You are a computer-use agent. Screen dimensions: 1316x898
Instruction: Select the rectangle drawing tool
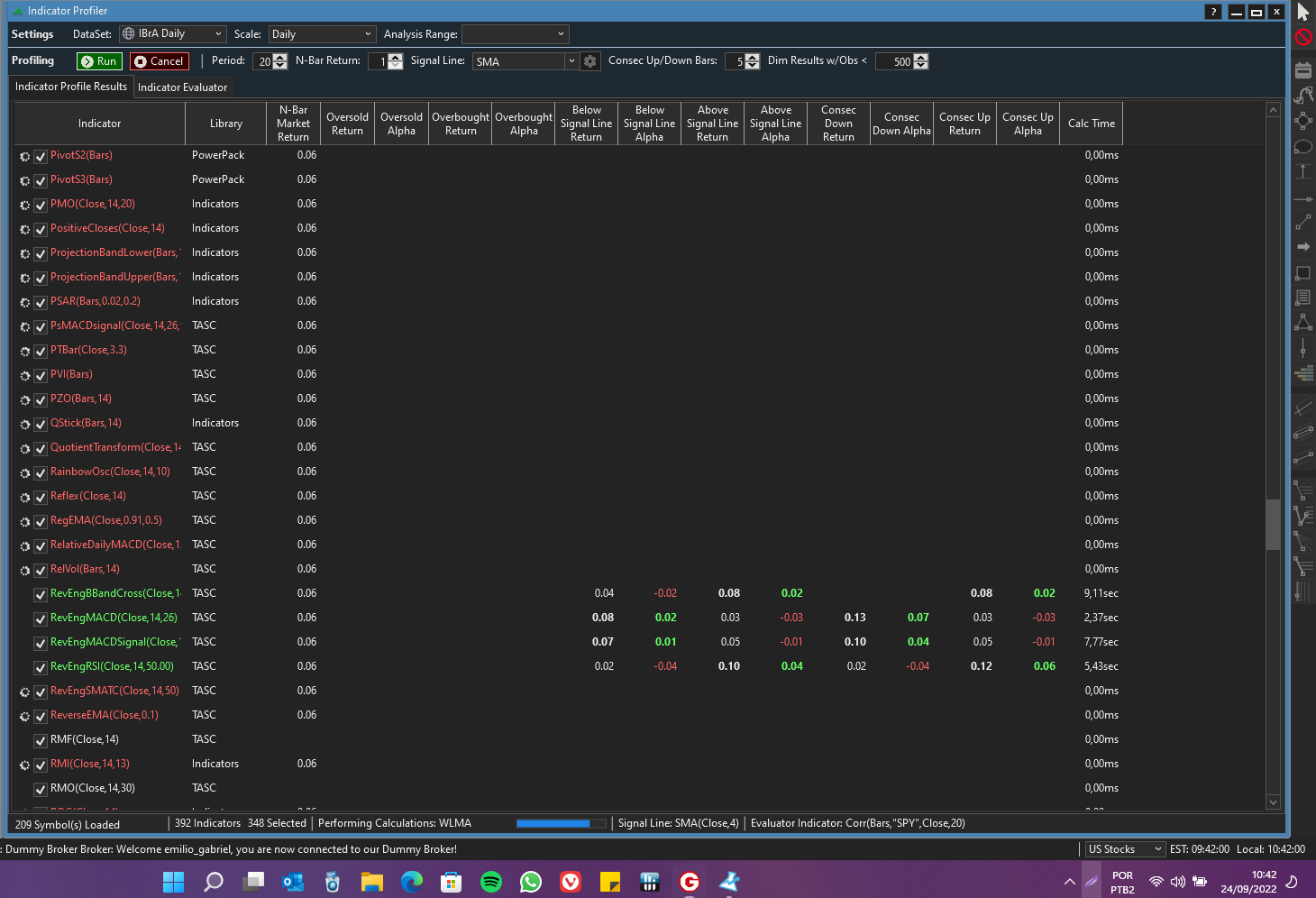[x=1303, y=272]
